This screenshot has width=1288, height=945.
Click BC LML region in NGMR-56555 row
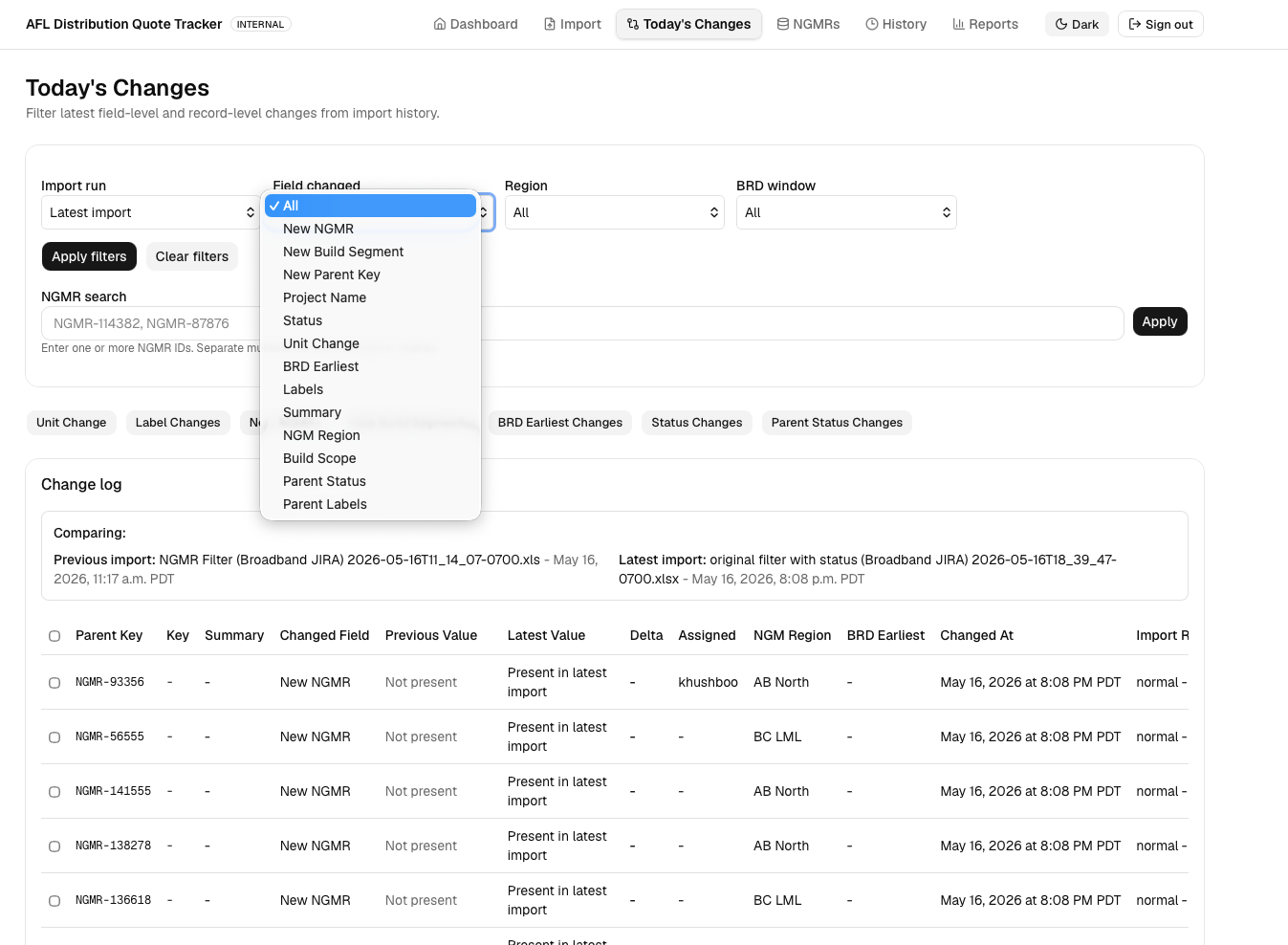tap(777, 736)
